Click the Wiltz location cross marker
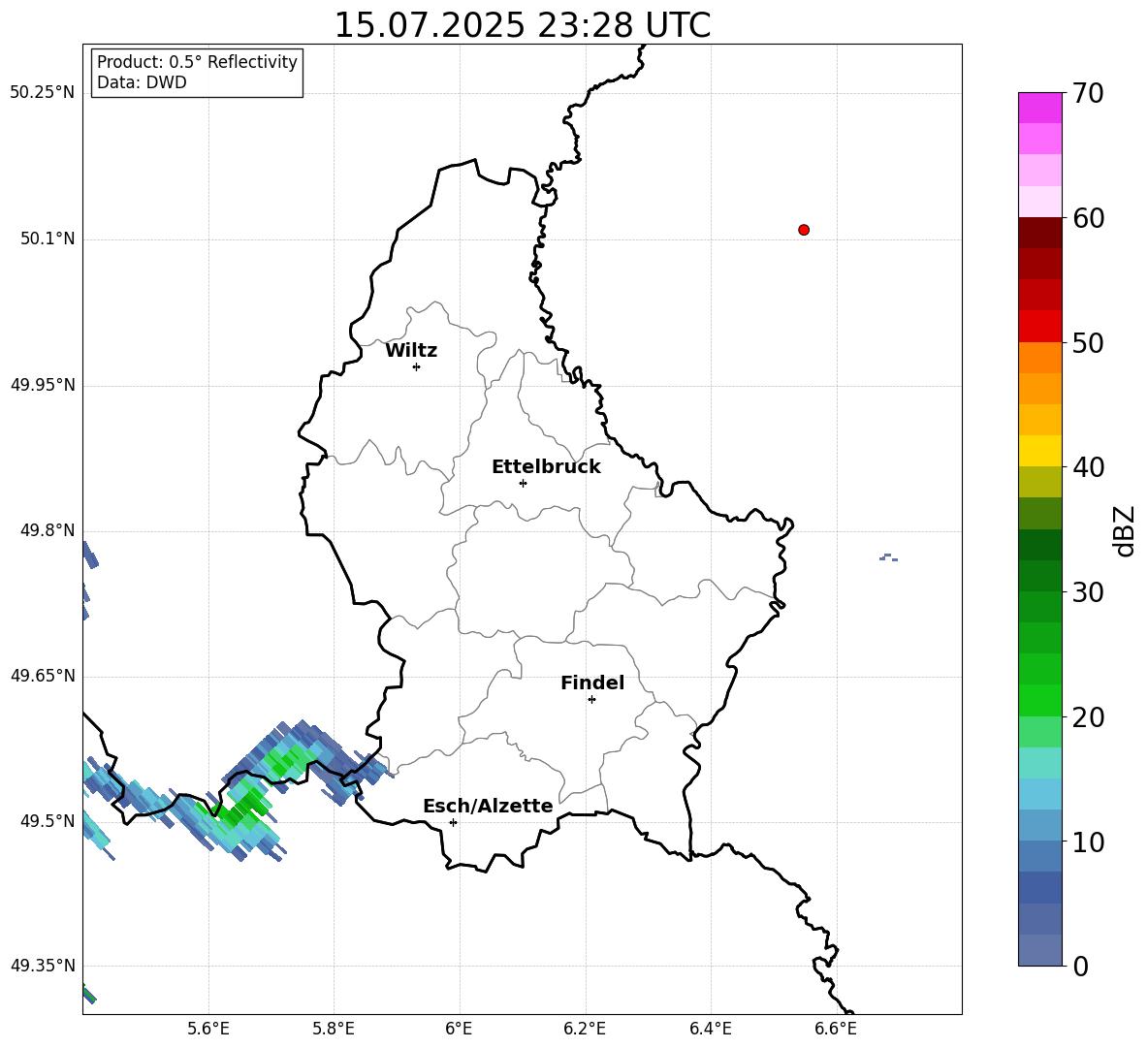1148x1048 pixels. click(x=417, y=366)
